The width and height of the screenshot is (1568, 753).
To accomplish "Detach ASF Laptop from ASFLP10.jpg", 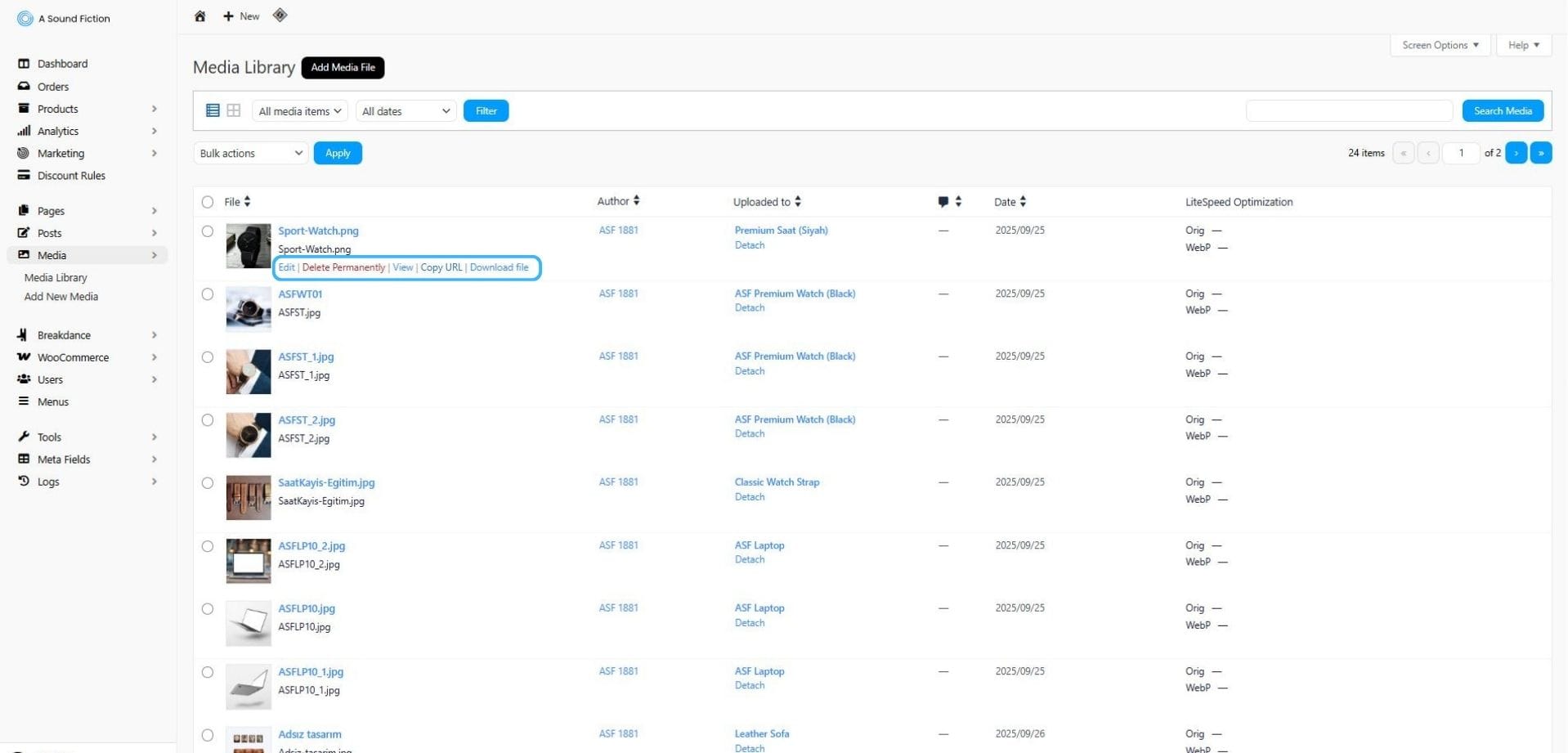I will point(749,622).
